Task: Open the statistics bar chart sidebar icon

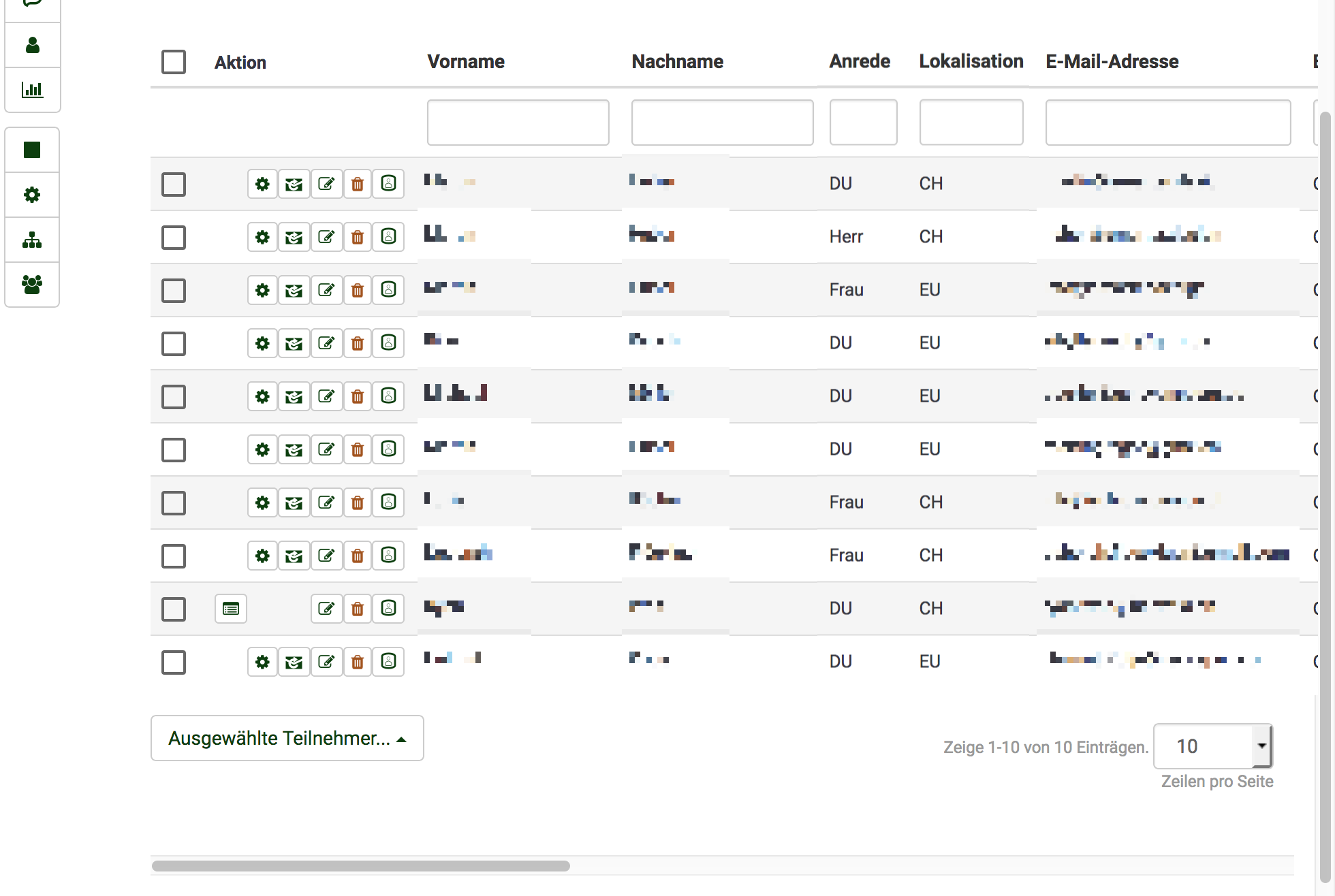Action: 32,90
